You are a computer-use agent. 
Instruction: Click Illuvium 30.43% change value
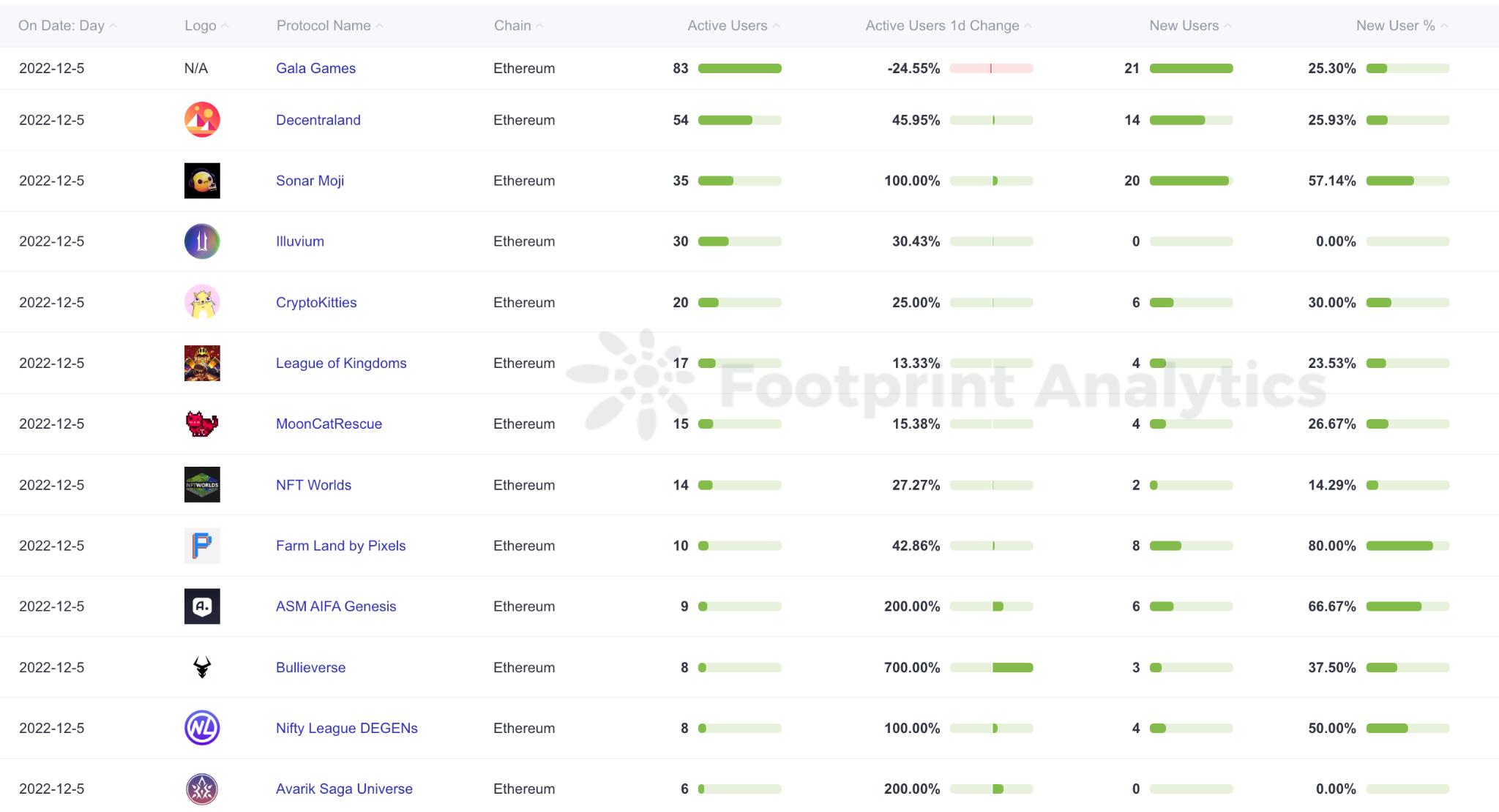point(916,241)
